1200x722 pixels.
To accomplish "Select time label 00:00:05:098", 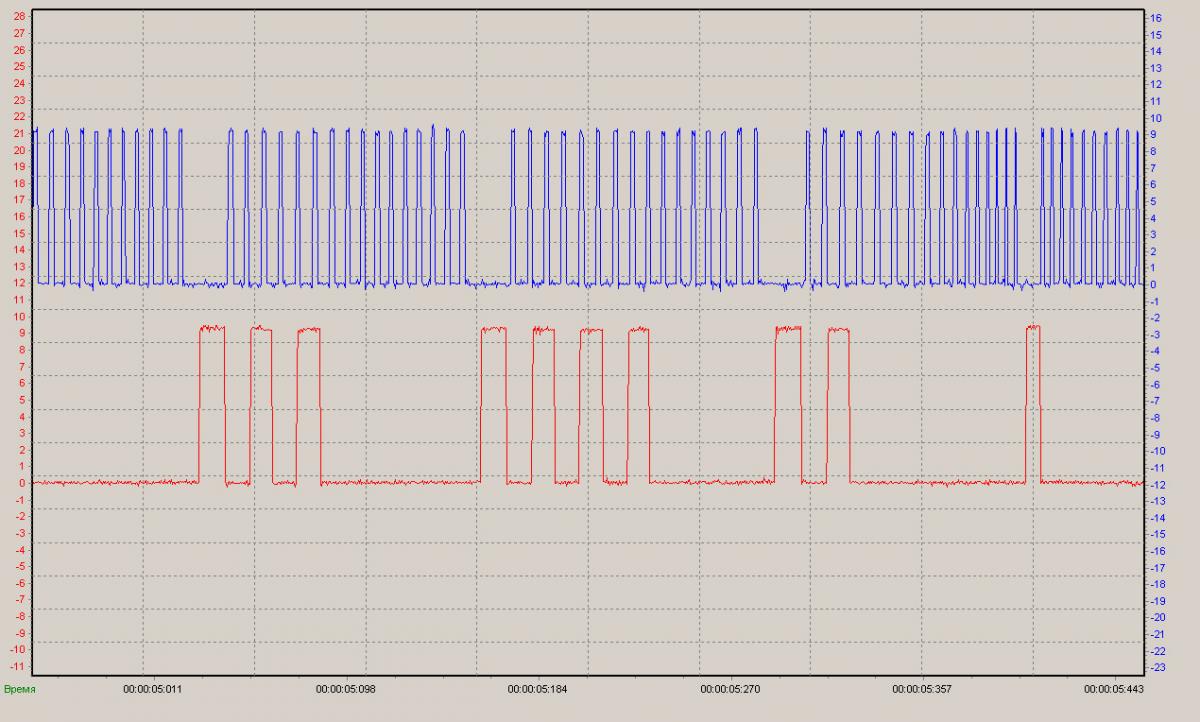I will pos(345,689).
